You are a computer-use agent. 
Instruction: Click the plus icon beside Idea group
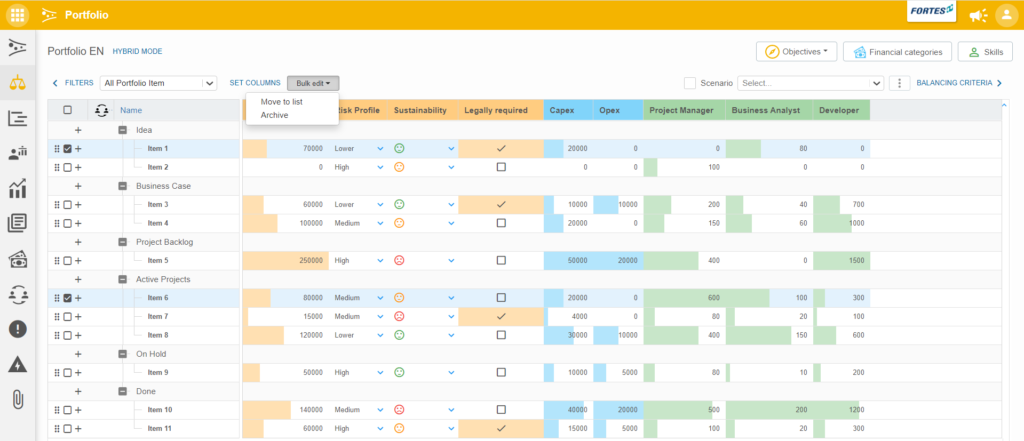coord(78,130)
